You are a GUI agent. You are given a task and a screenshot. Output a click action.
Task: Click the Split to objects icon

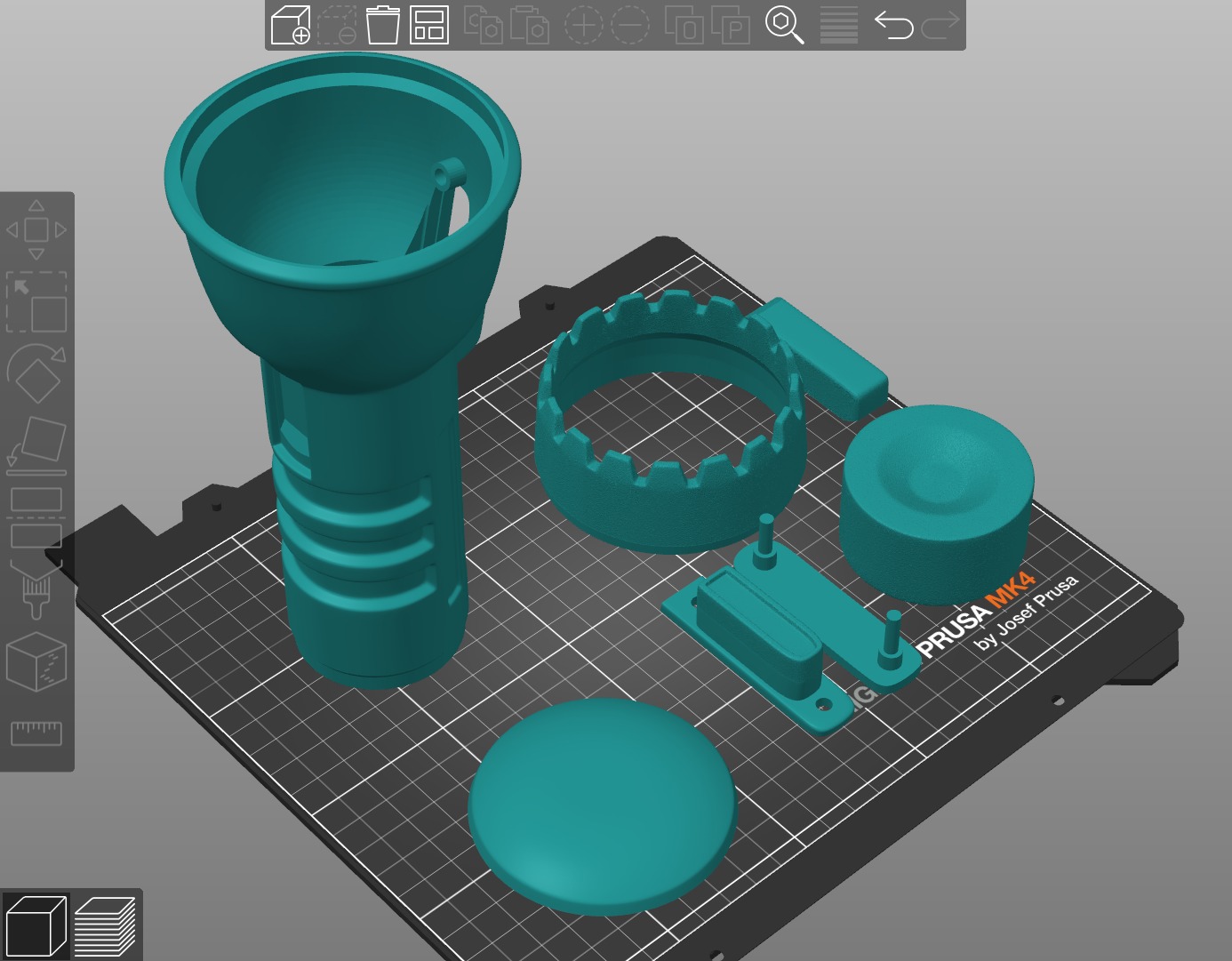pyautogui.click(x=684, y=25)
